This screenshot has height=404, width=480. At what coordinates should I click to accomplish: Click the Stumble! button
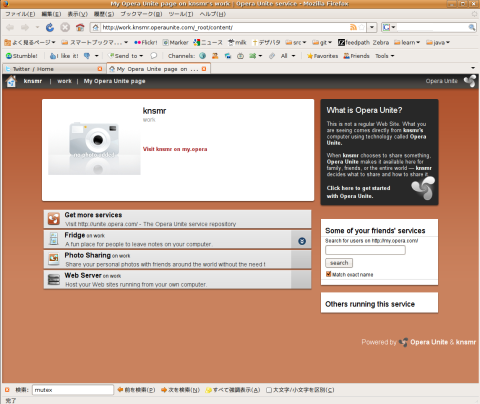(22, 56)
